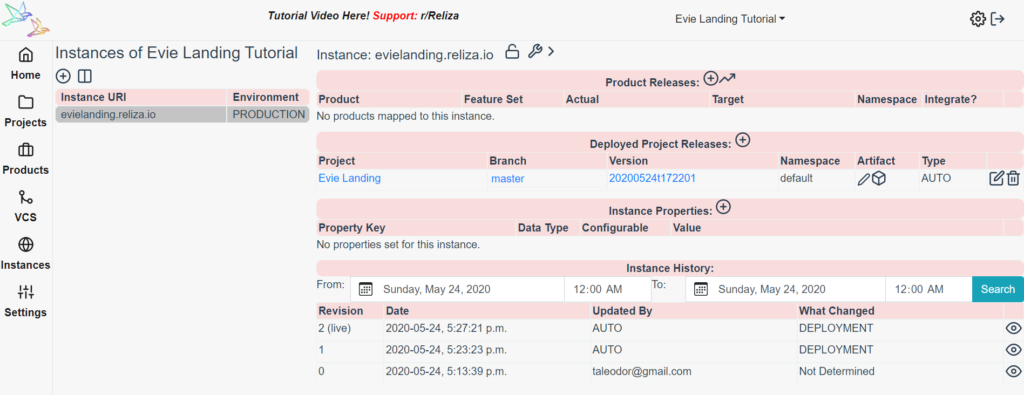Open Projects in sidebar
Viewport: 1024px width, 395px height.
pyautogui.click(x=25, y=112)
